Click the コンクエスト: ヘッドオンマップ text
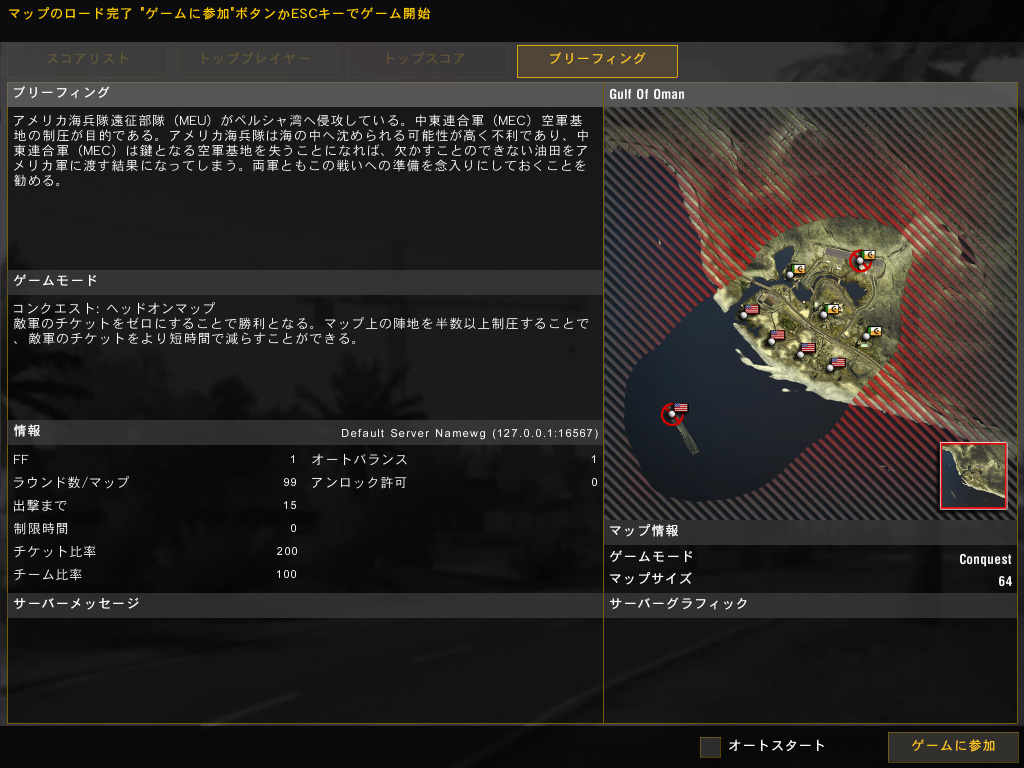The height and width of the screenshot is (768, 1024). 114,308
